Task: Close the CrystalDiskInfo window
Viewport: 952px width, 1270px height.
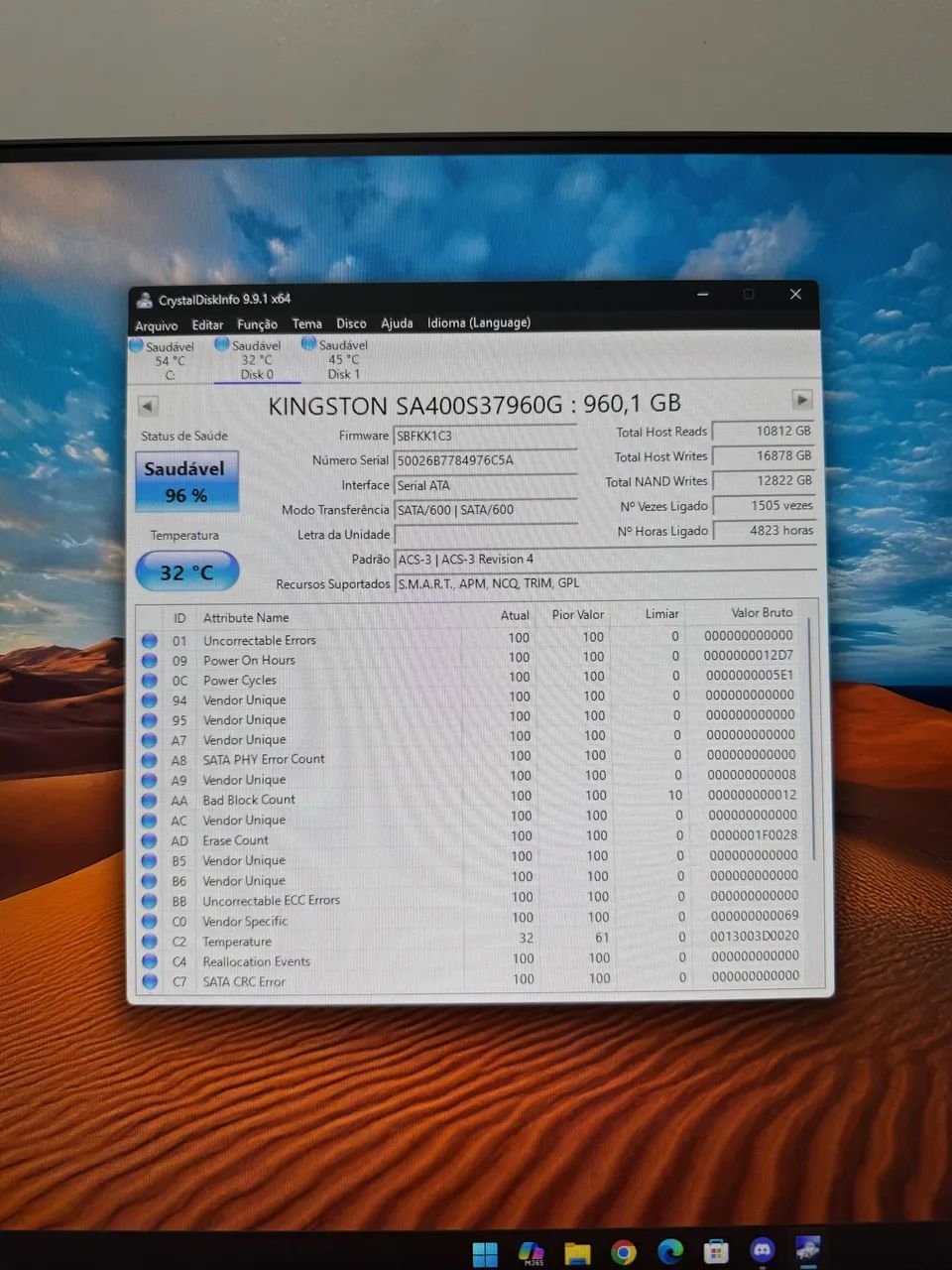Action: point(795,294)
